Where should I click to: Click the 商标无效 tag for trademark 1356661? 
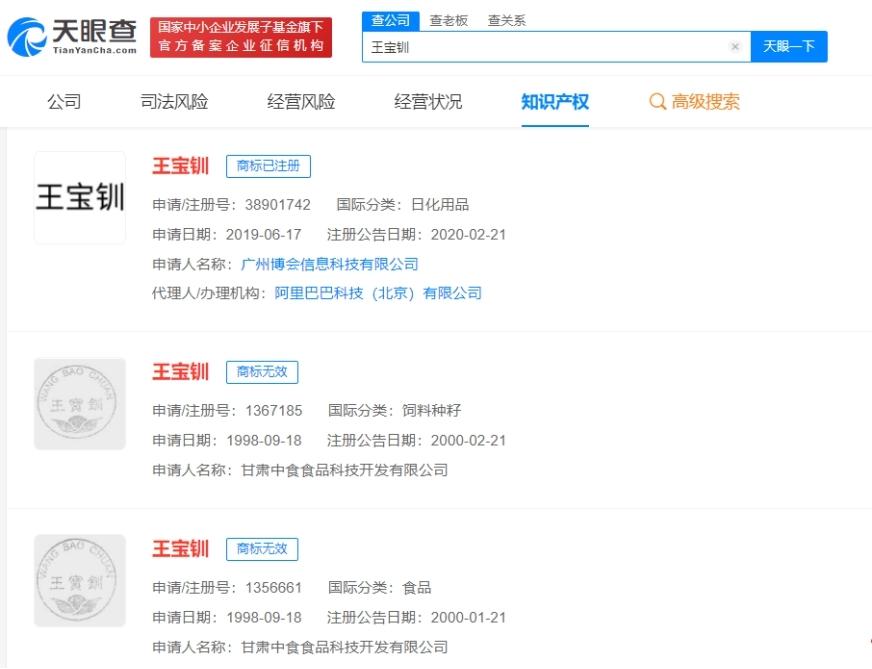point(262,549)
